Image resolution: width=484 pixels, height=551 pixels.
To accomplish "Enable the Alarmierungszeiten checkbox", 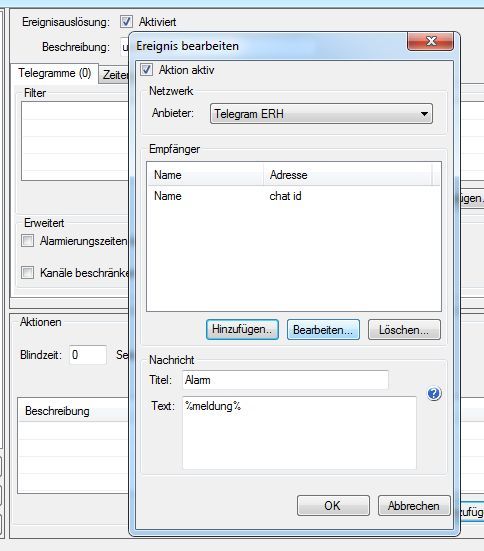I will [27, 241].
